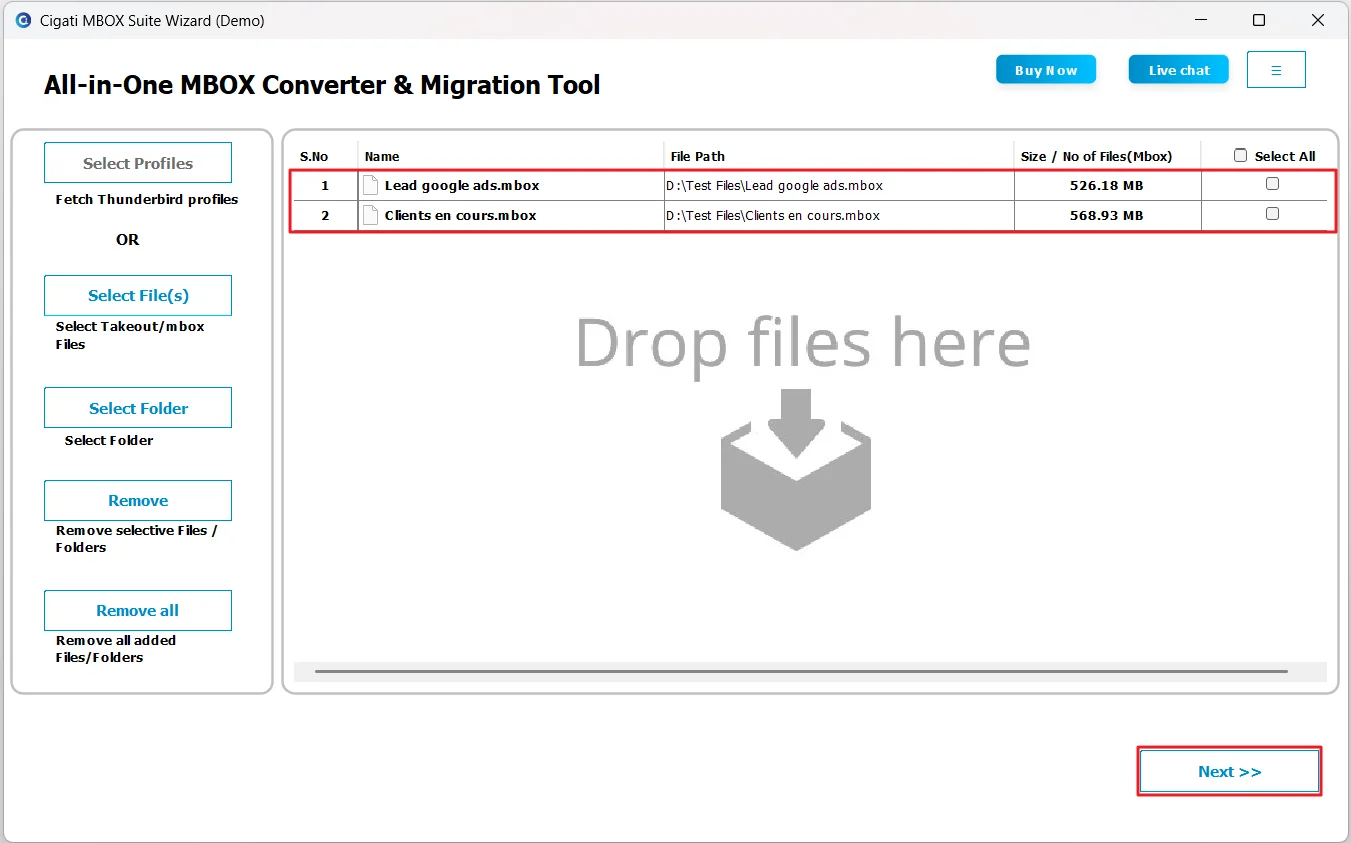Tick the Select All checkbox
The height and width of the screenshot is (843, 1351).
(x=1241, y=155)
